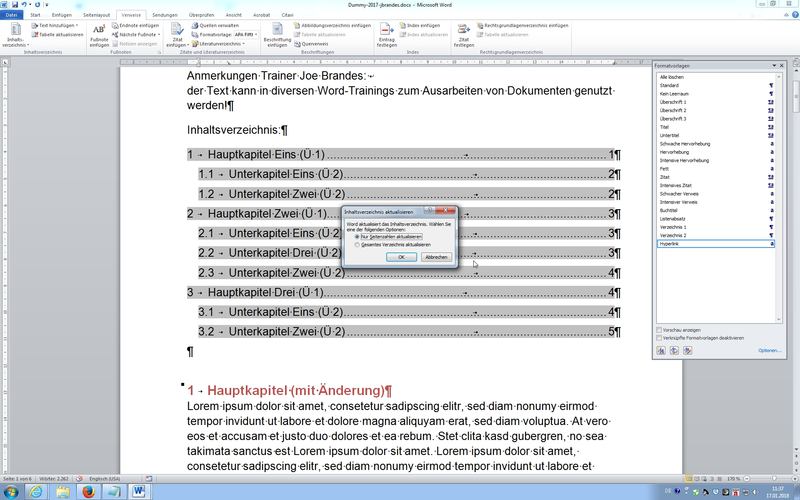Click Neue Formatvorlage icon in Formatvorlagen pane
The height and width of the screenshot is (500, 800).
(661, 351)
